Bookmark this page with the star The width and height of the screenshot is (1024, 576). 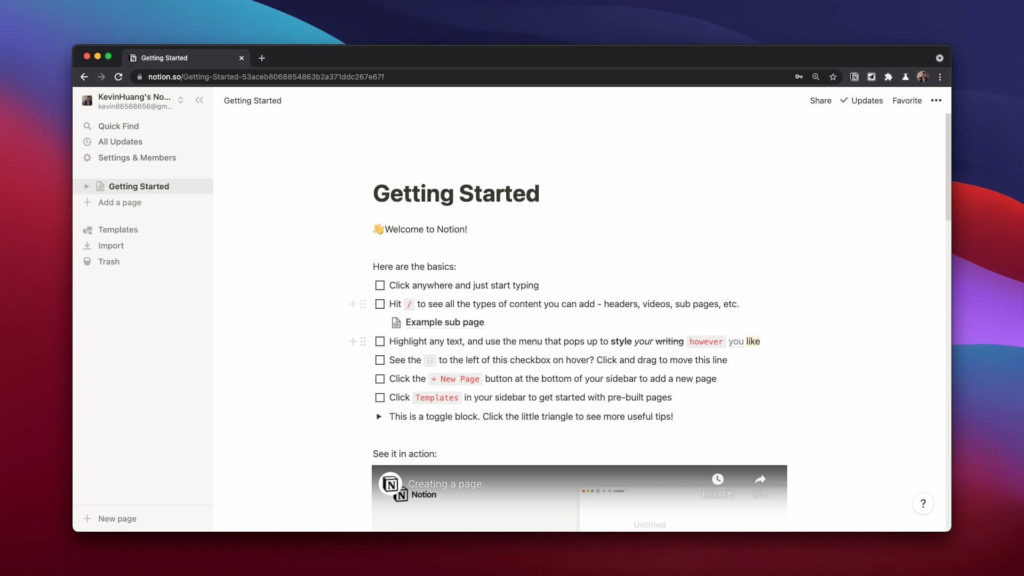(x=833, y=76)
